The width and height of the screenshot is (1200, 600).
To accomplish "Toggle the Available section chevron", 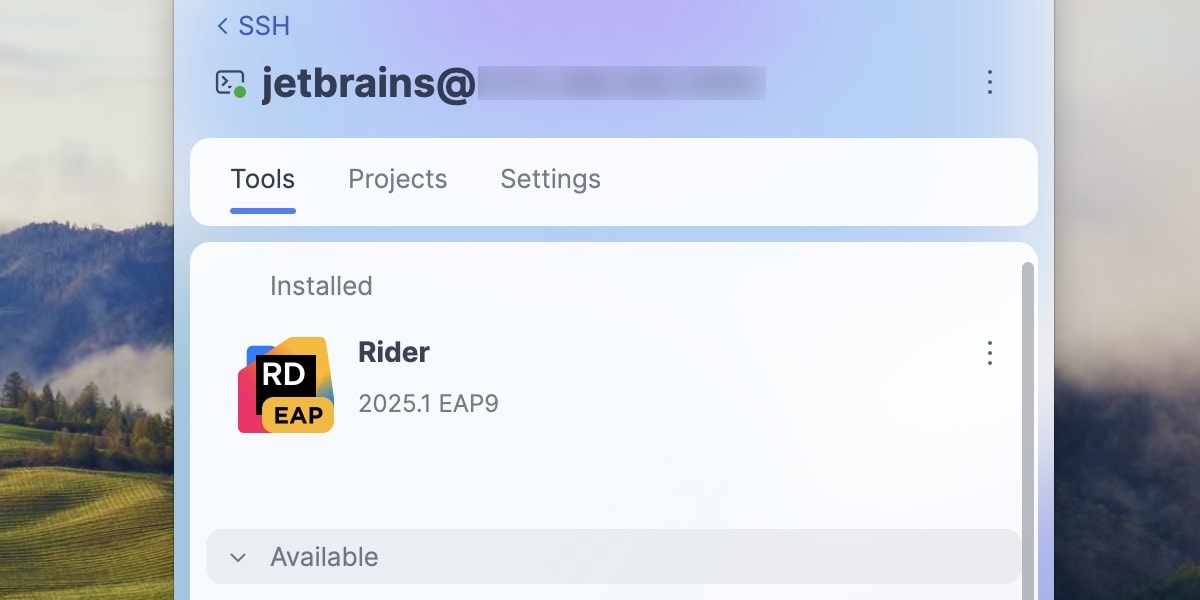I will (238, 557).
